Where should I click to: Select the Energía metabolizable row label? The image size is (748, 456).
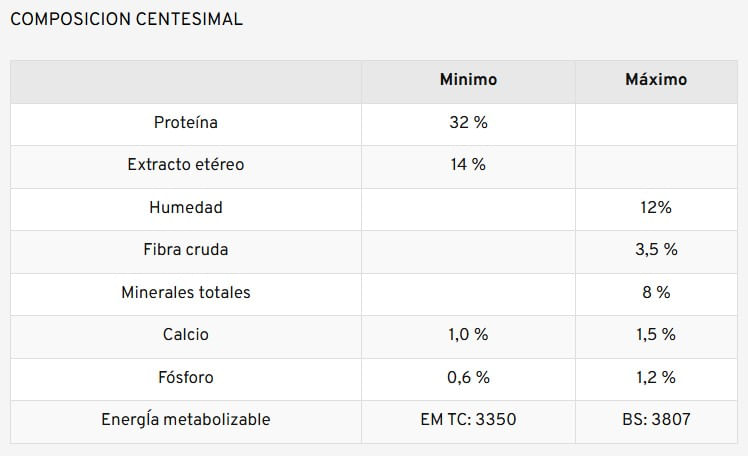[186, 420]
